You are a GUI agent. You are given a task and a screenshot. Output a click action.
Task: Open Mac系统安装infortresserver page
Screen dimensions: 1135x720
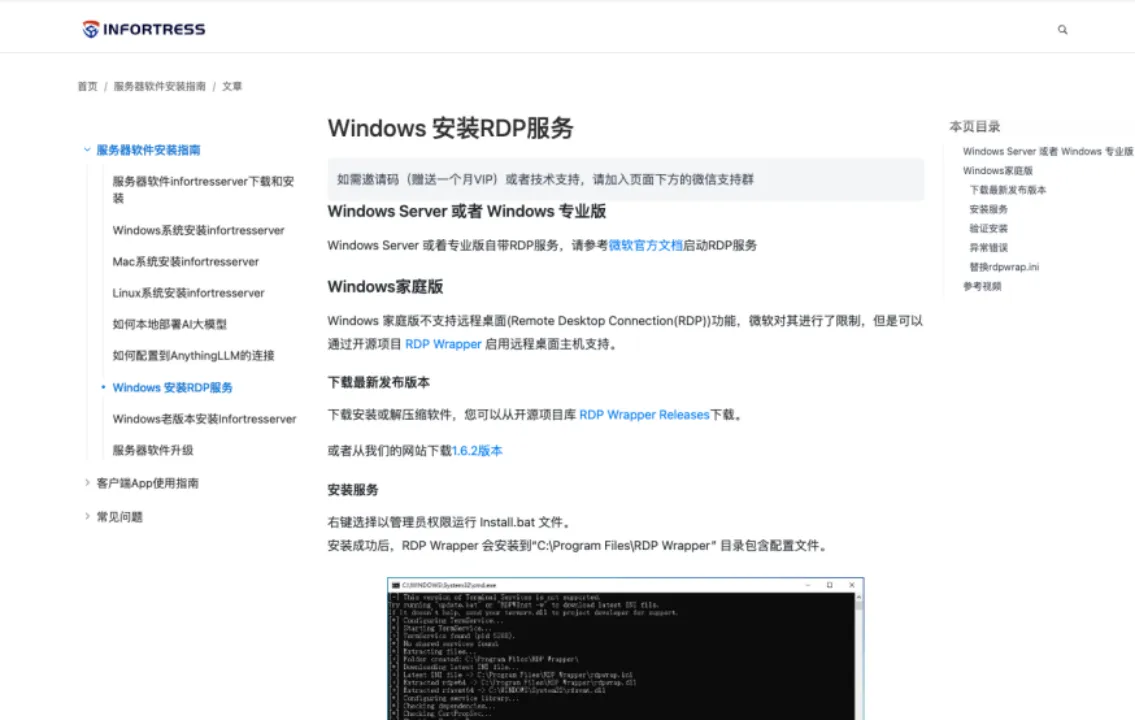[x=185, y=261]
